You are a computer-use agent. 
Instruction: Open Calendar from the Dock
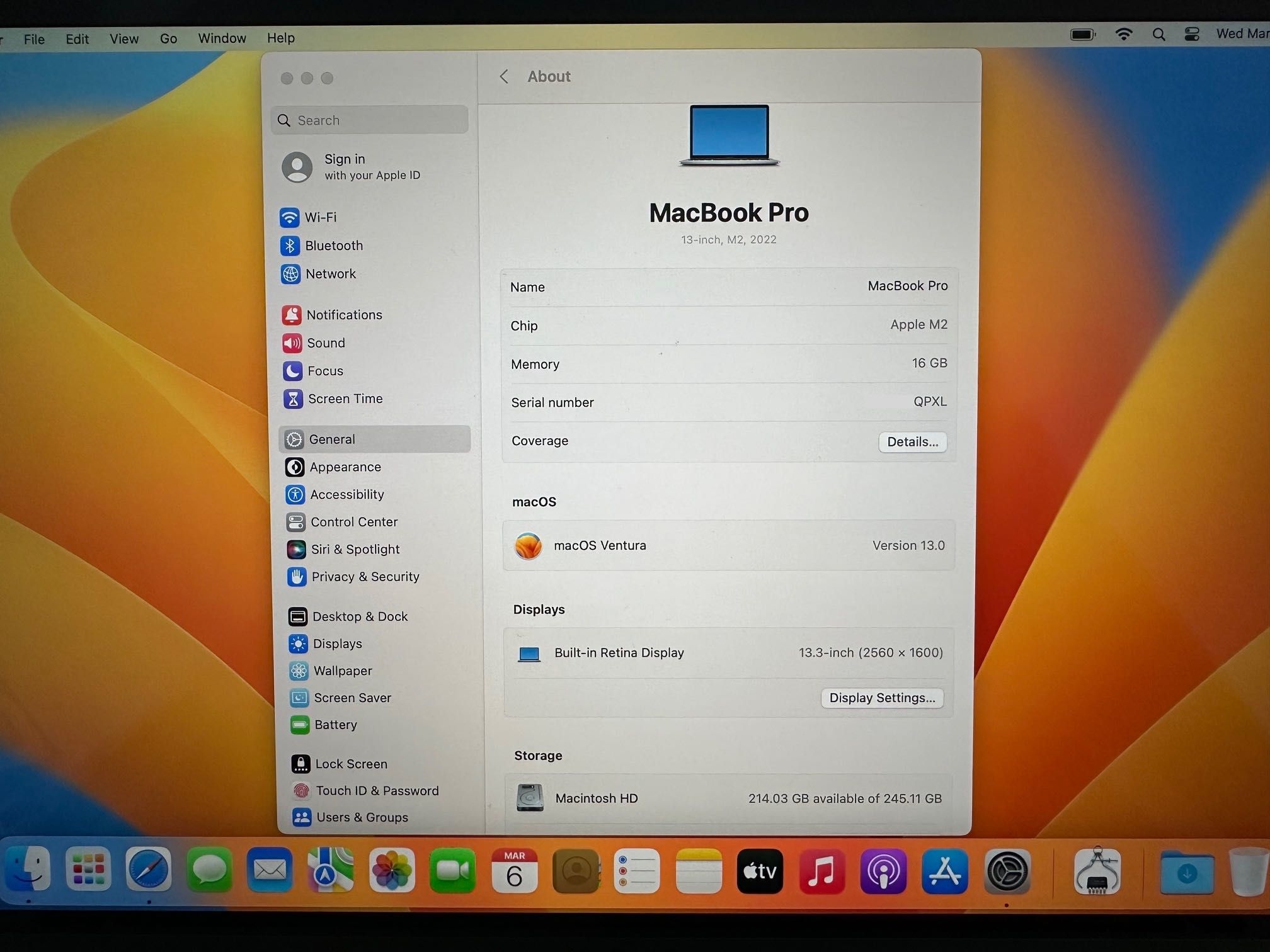click(x=514, y=871)
